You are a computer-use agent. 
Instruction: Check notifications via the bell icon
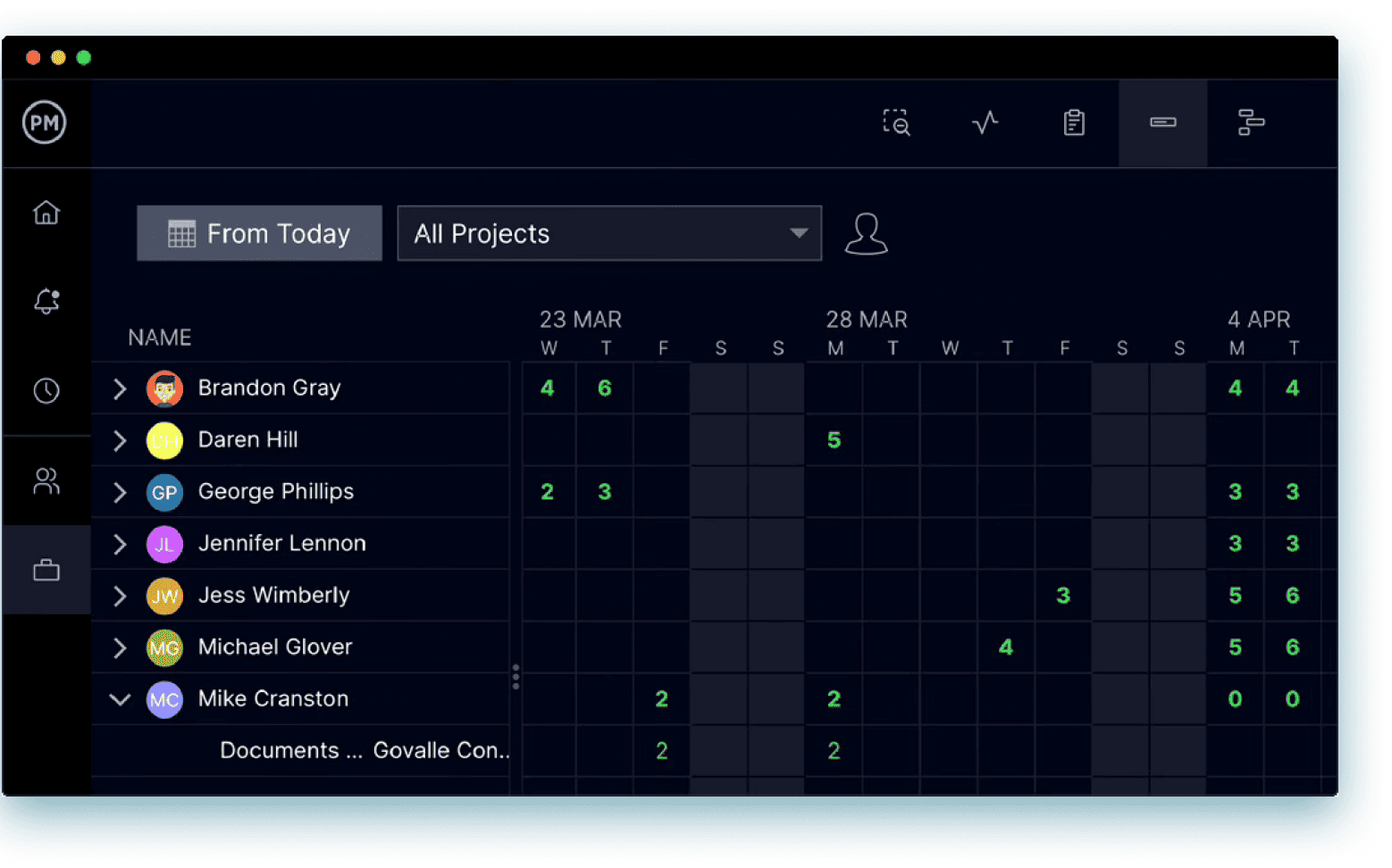coord(46,302)
